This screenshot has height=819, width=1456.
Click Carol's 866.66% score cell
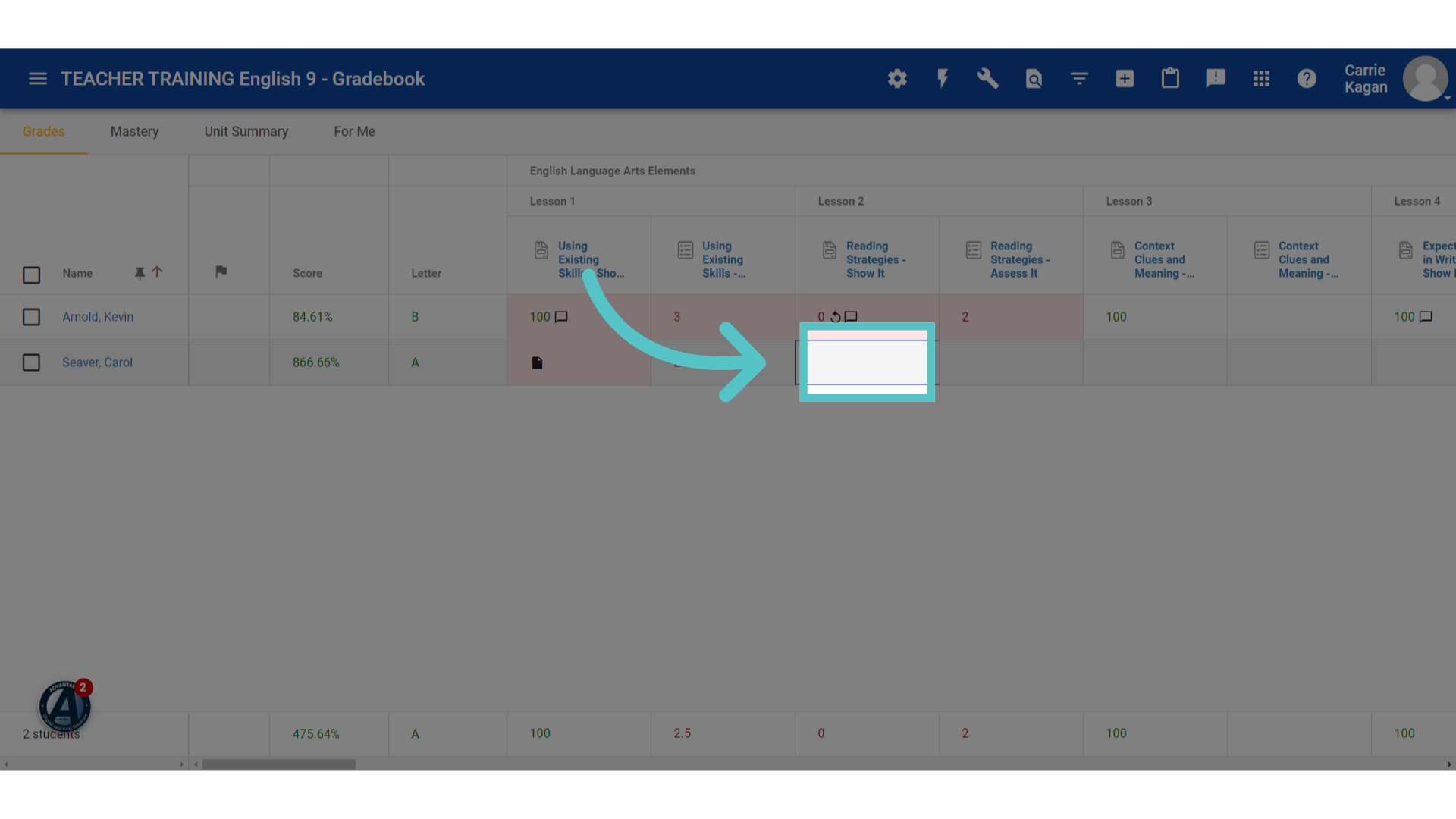tap(315, 362)
